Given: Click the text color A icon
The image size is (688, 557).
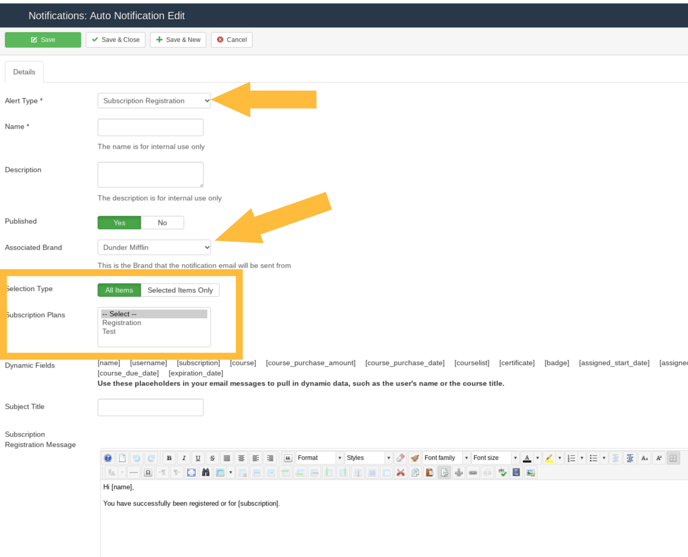Looking at the screenshot, I should pos(527,458).
